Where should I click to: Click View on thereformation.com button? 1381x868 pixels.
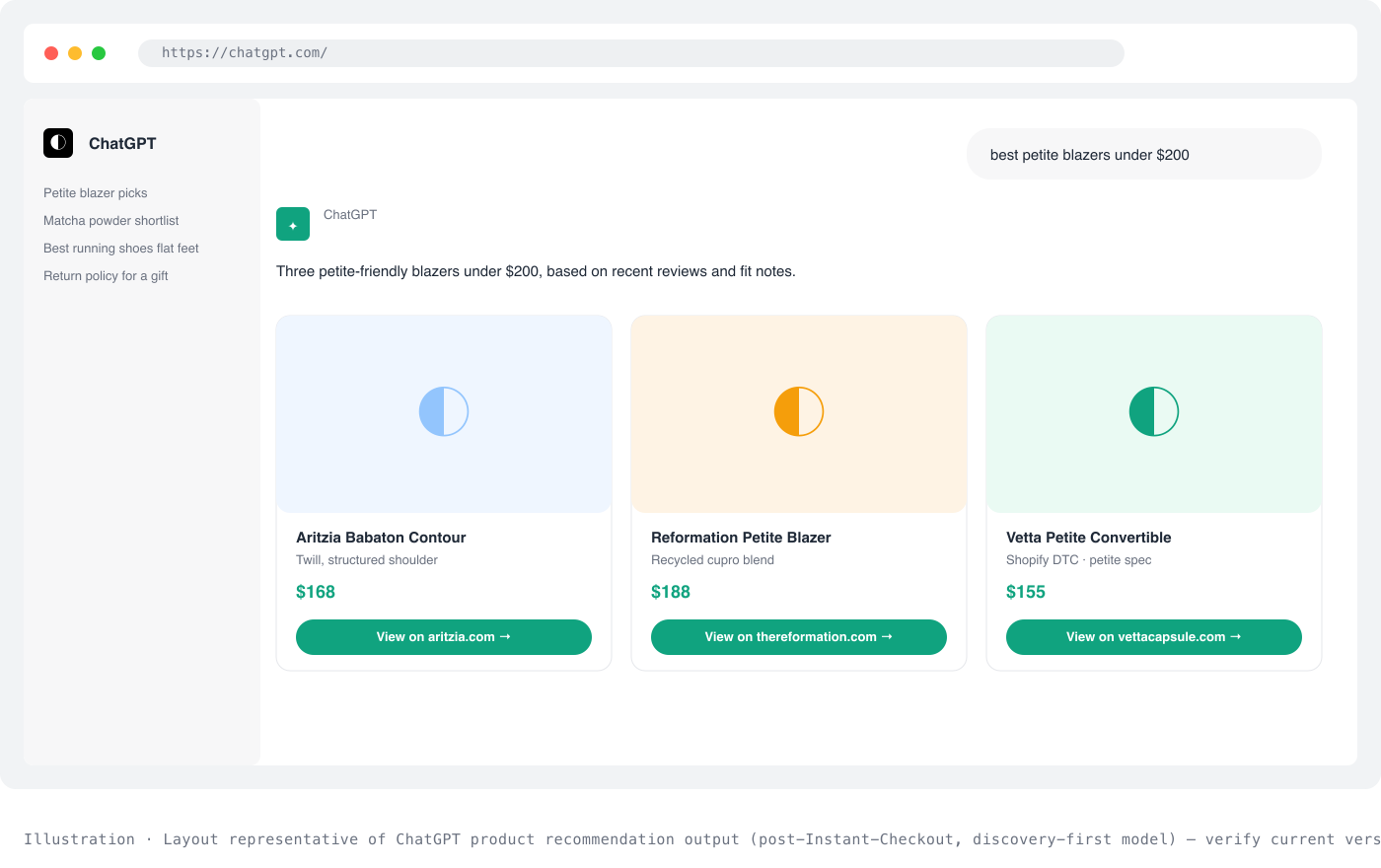[799, 637]
